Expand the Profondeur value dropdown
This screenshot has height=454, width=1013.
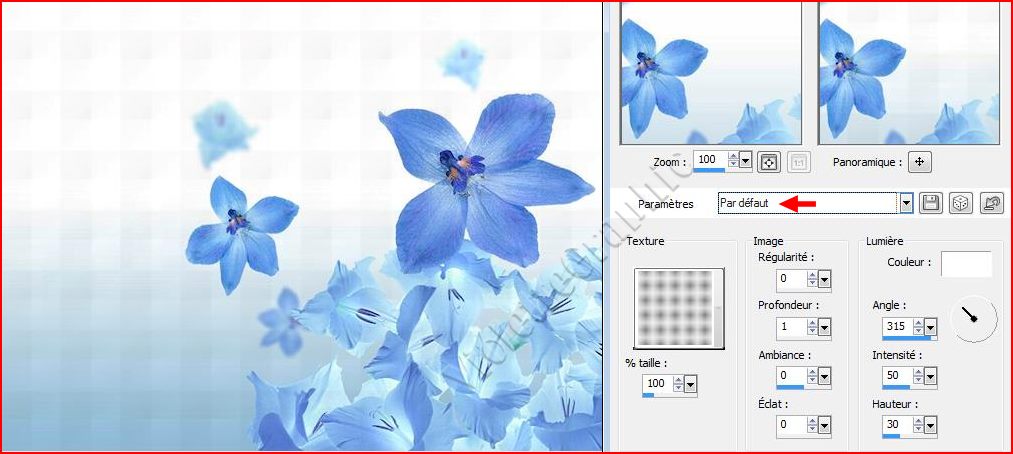pos(825,328)
